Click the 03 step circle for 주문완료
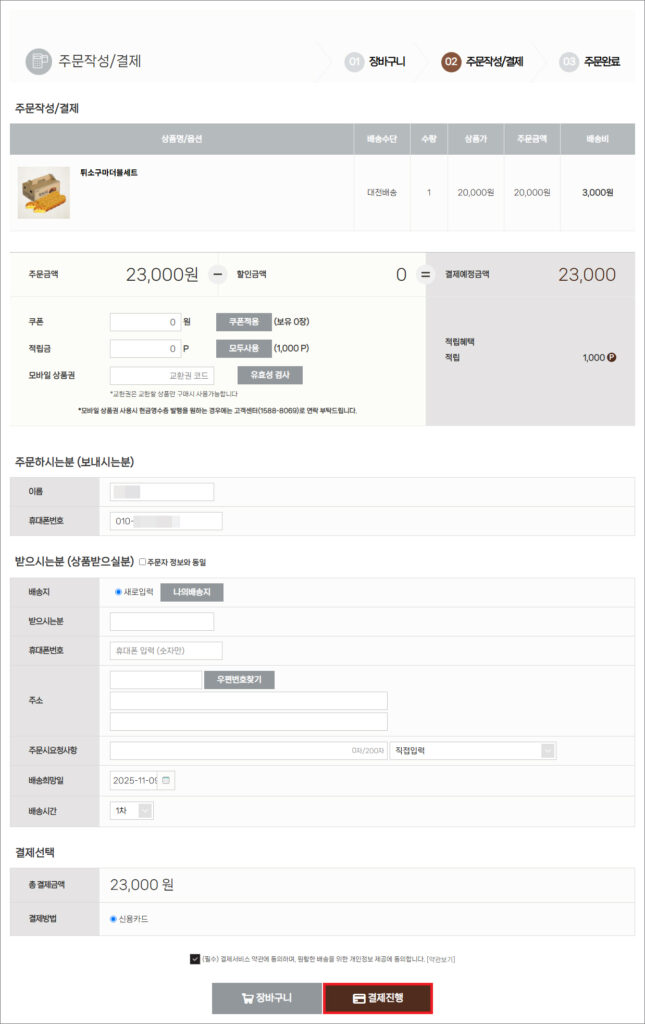Image resolution: width=645 pixels, height=1024 pixels. [x=569, y=62]
